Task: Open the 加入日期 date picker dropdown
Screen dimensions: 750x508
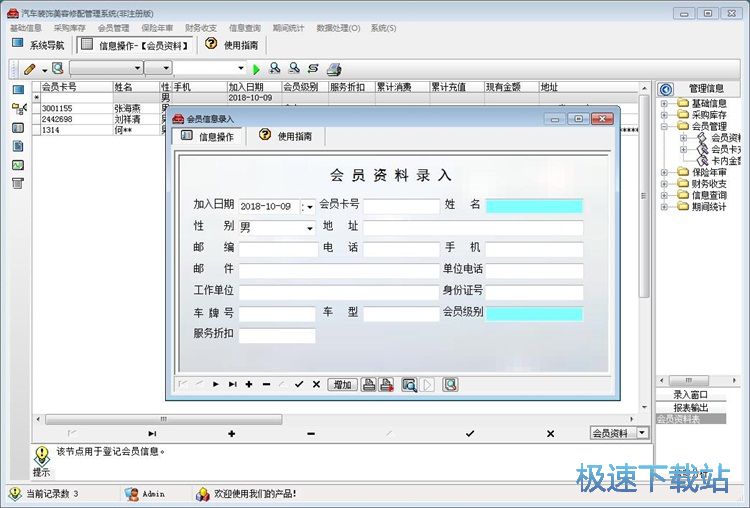Action: [x=310, y=207]
